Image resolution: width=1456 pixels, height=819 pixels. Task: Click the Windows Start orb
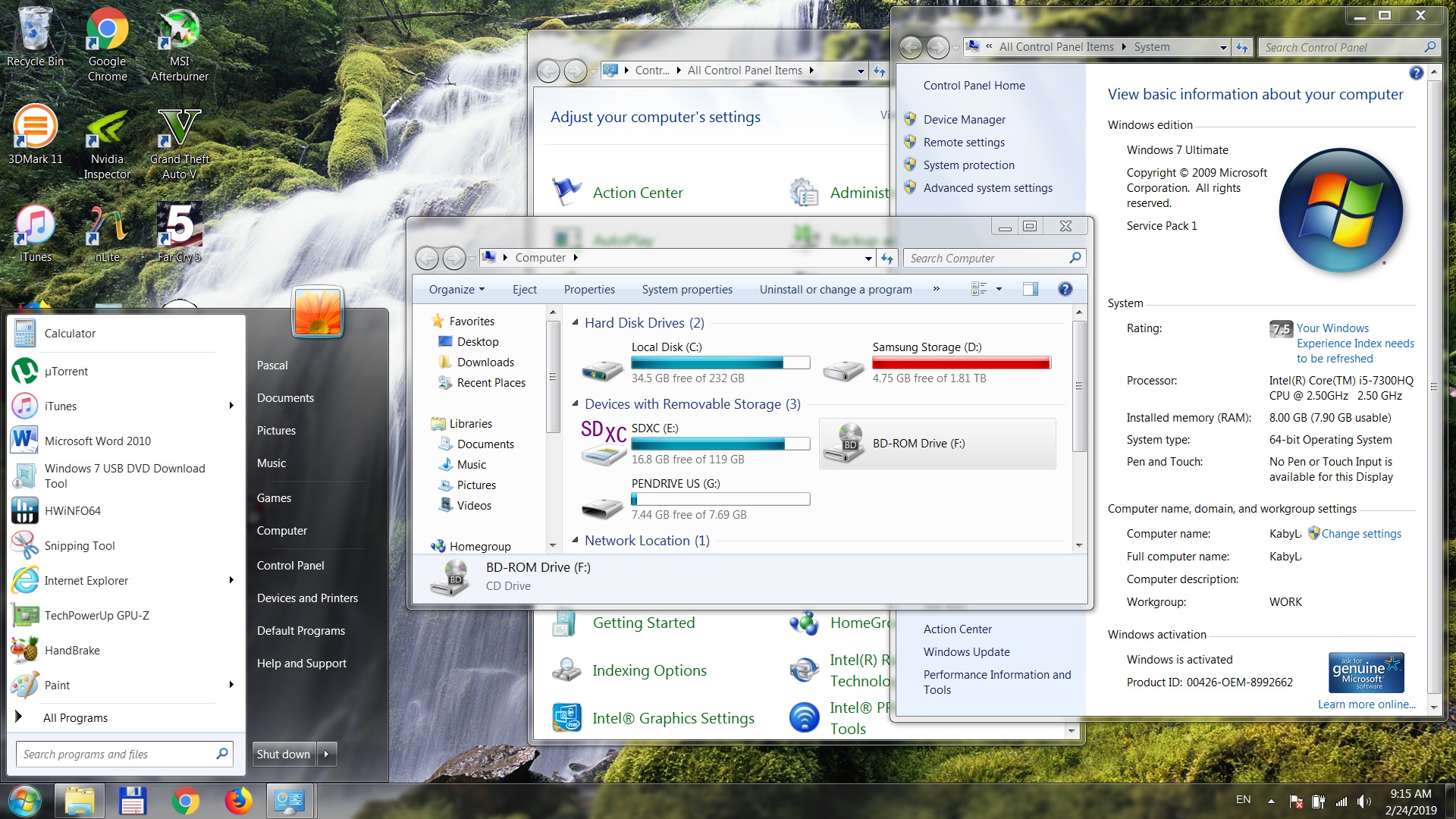[25, 802]
